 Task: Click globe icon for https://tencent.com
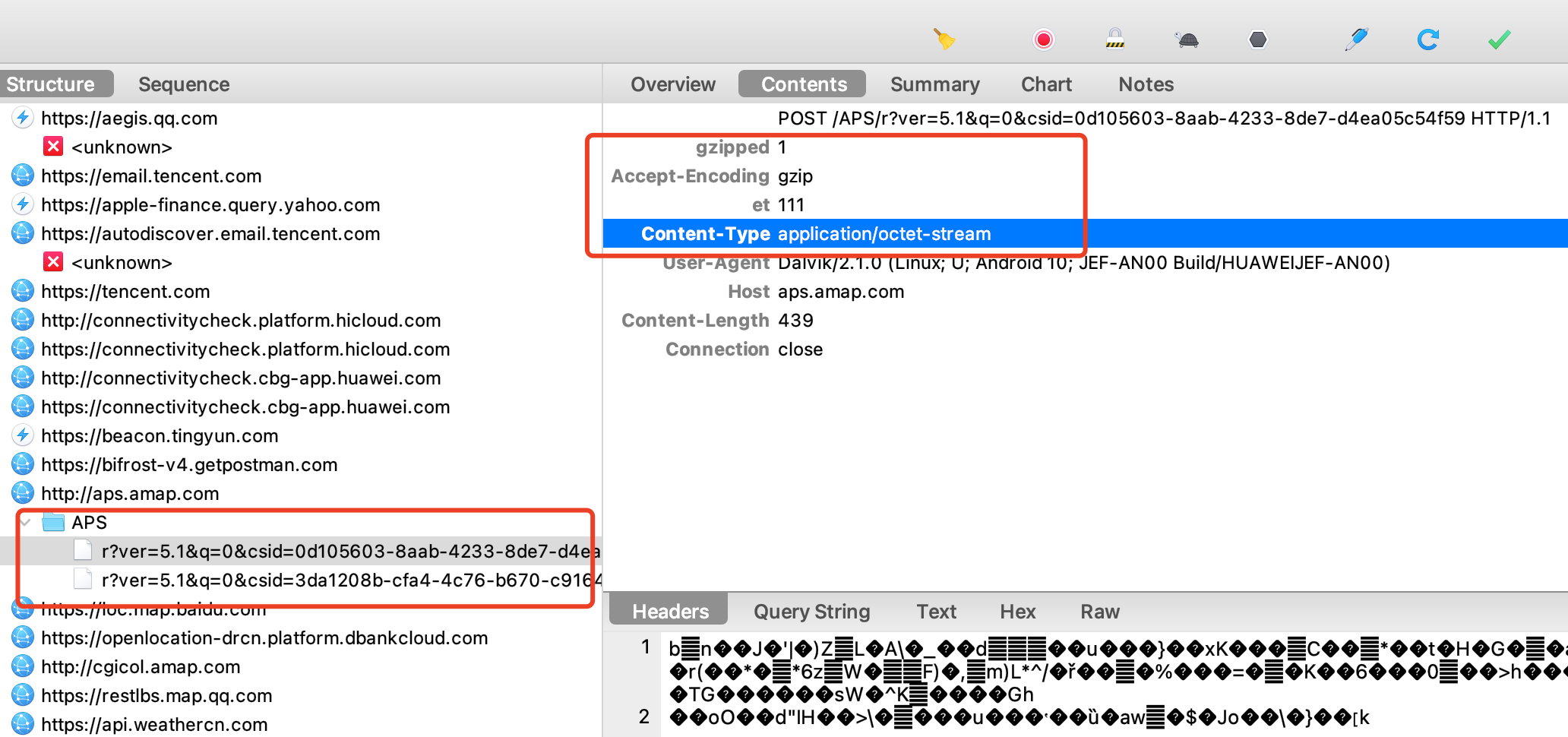pyautogui.click(x=23, y=291)
